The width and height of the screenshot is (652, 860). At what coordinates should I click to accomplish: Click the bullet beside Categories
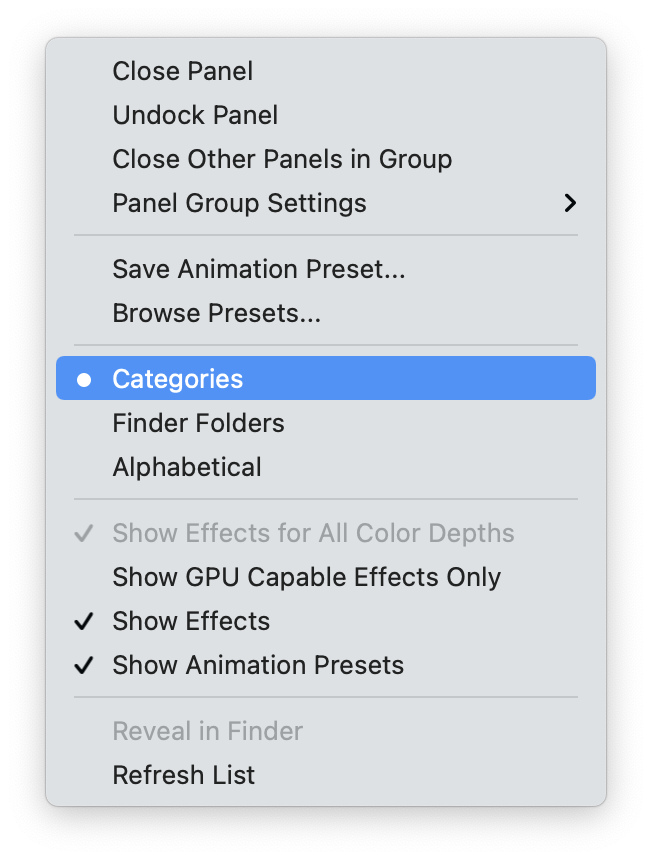click(85, 378)
